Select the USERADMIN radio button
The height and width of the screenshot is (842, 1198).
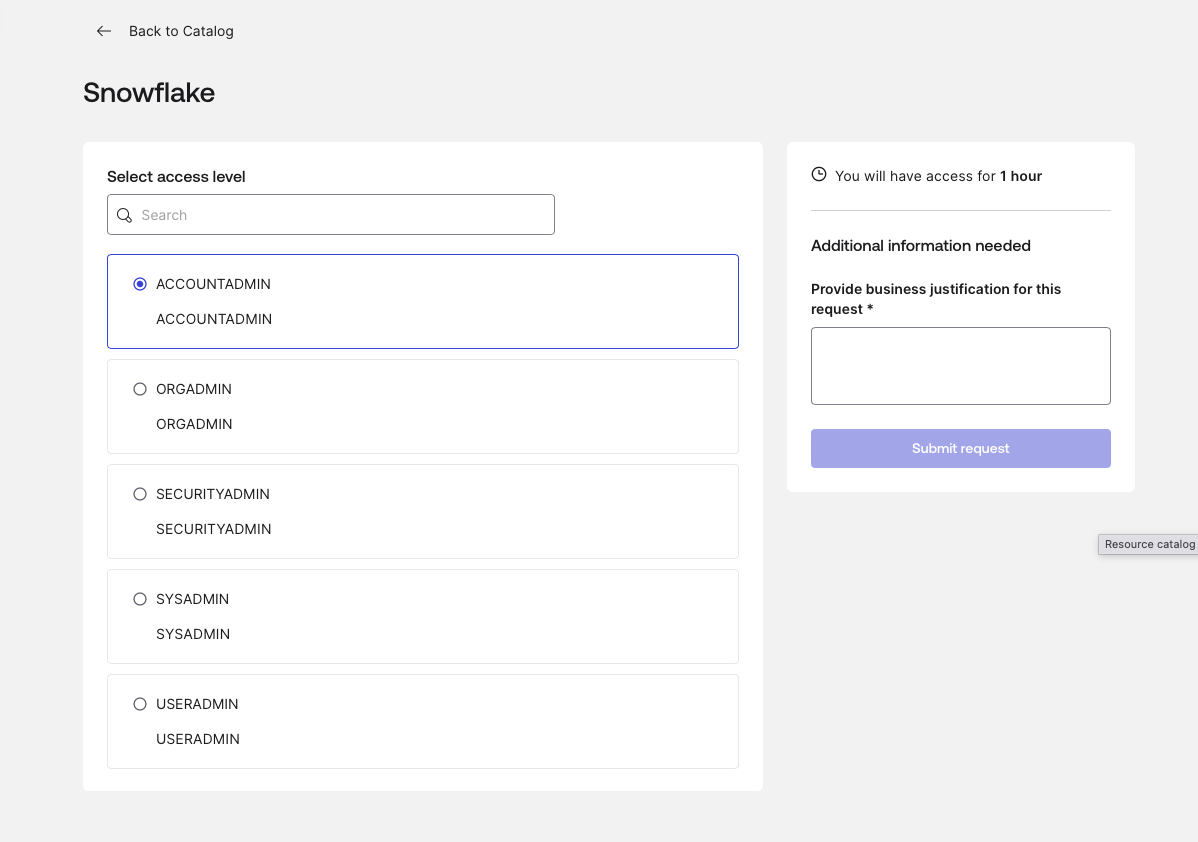[x=140, y=704]
